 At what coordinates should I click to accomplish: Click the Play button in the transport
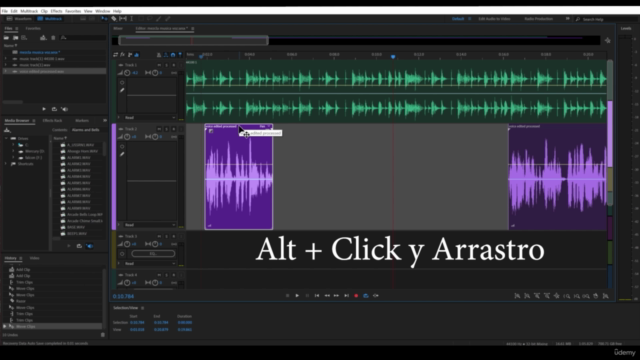(x=297, y=296)
